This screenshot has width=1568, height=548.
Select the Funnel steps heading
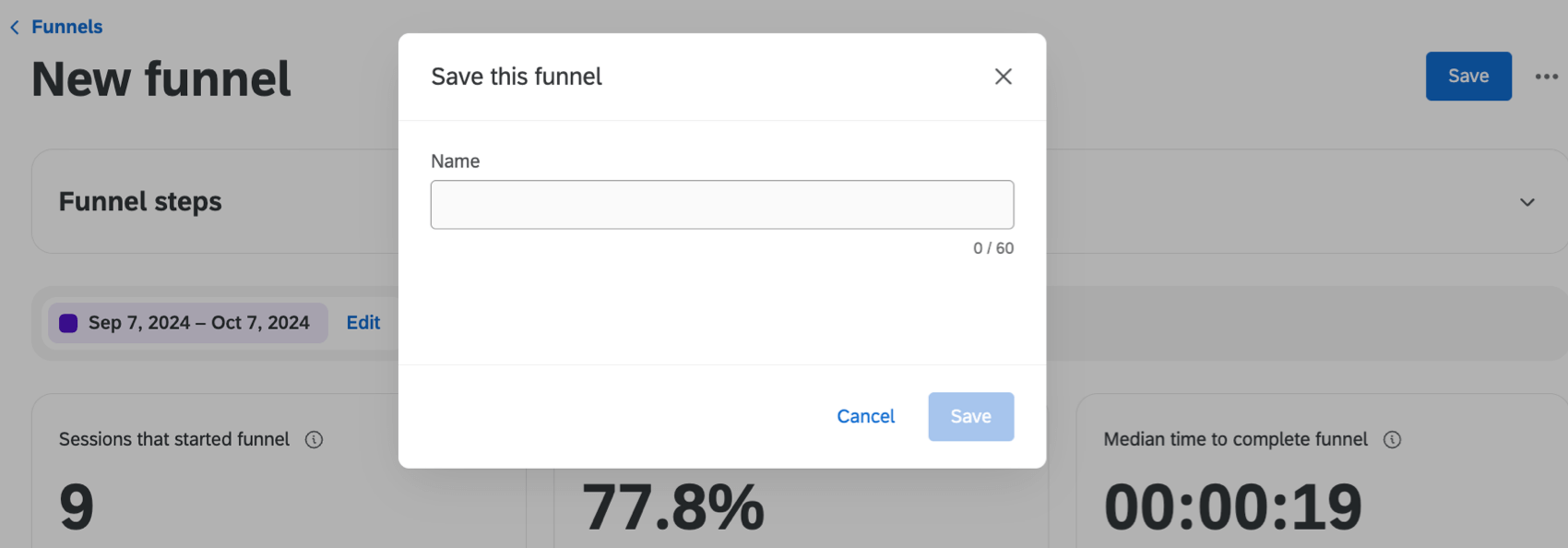point(140,201)
